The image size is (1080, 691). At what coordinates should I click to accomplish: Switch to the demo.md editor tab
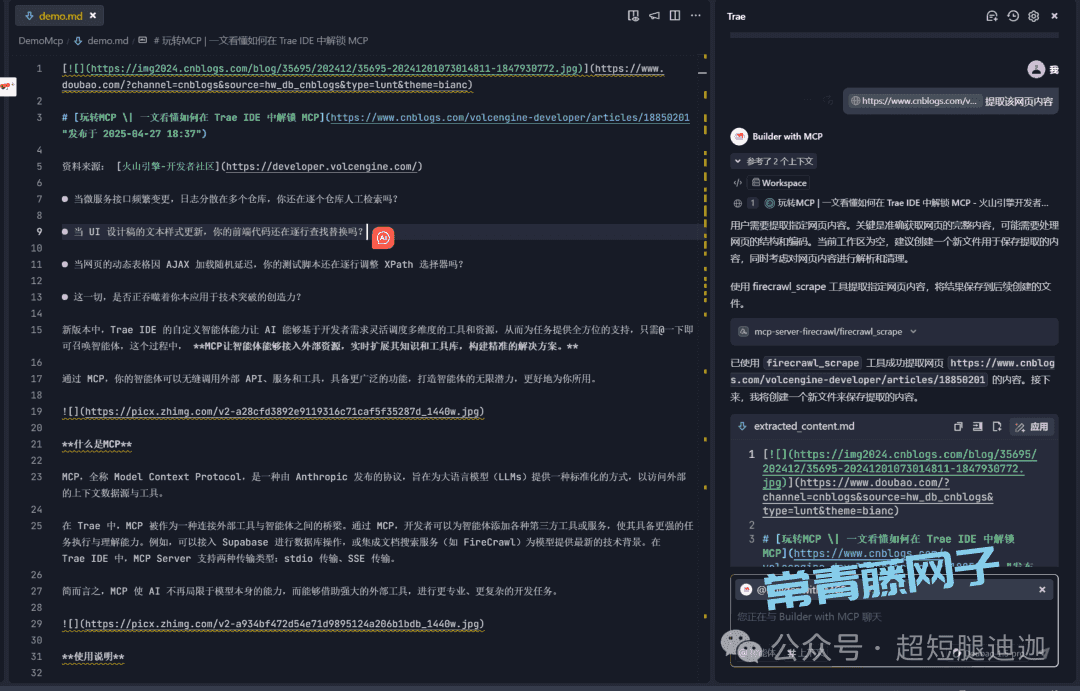coord(61,15)
